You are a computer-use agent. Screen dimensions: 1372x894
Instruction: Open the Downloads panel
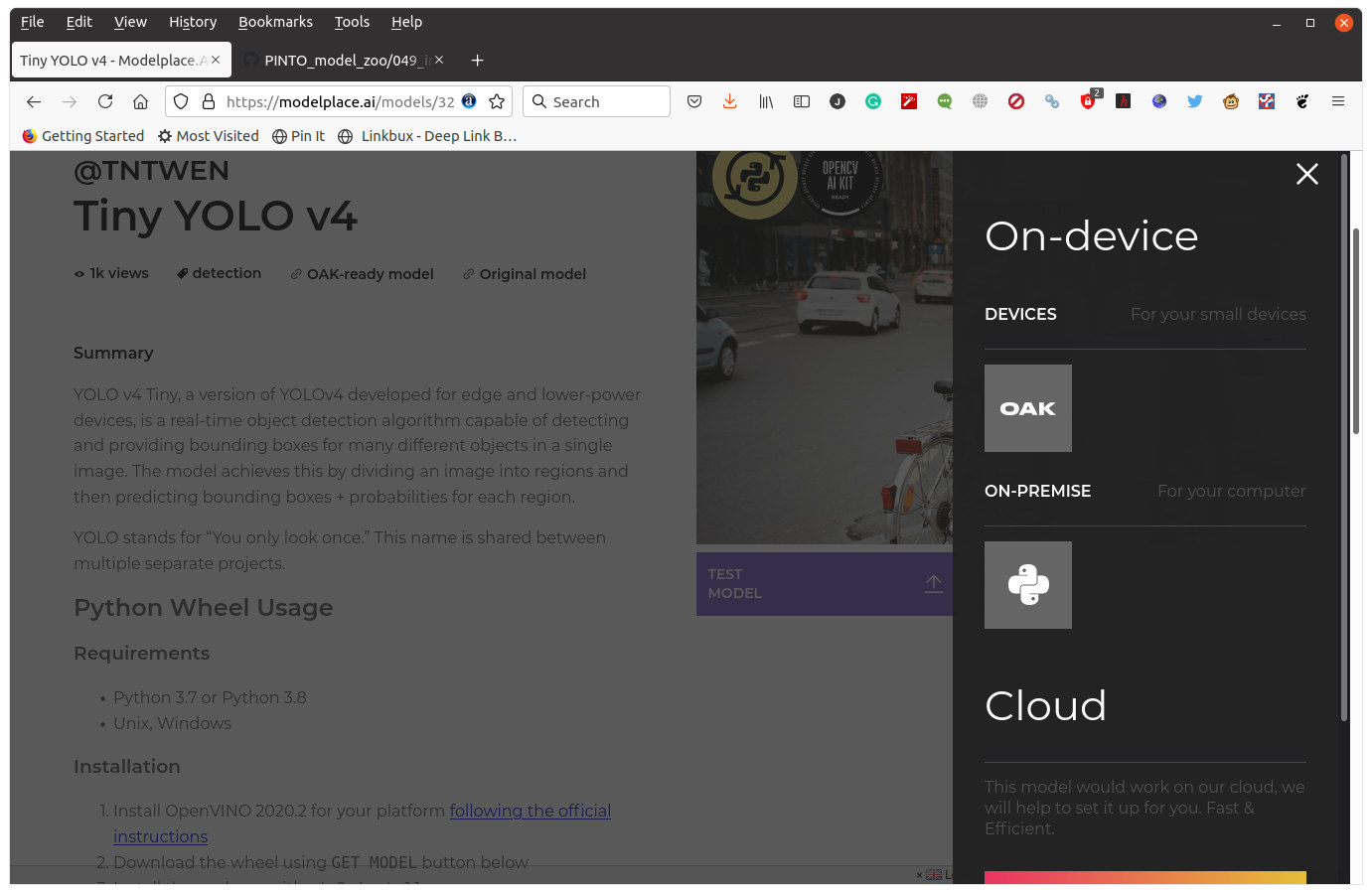coord(730,101)
